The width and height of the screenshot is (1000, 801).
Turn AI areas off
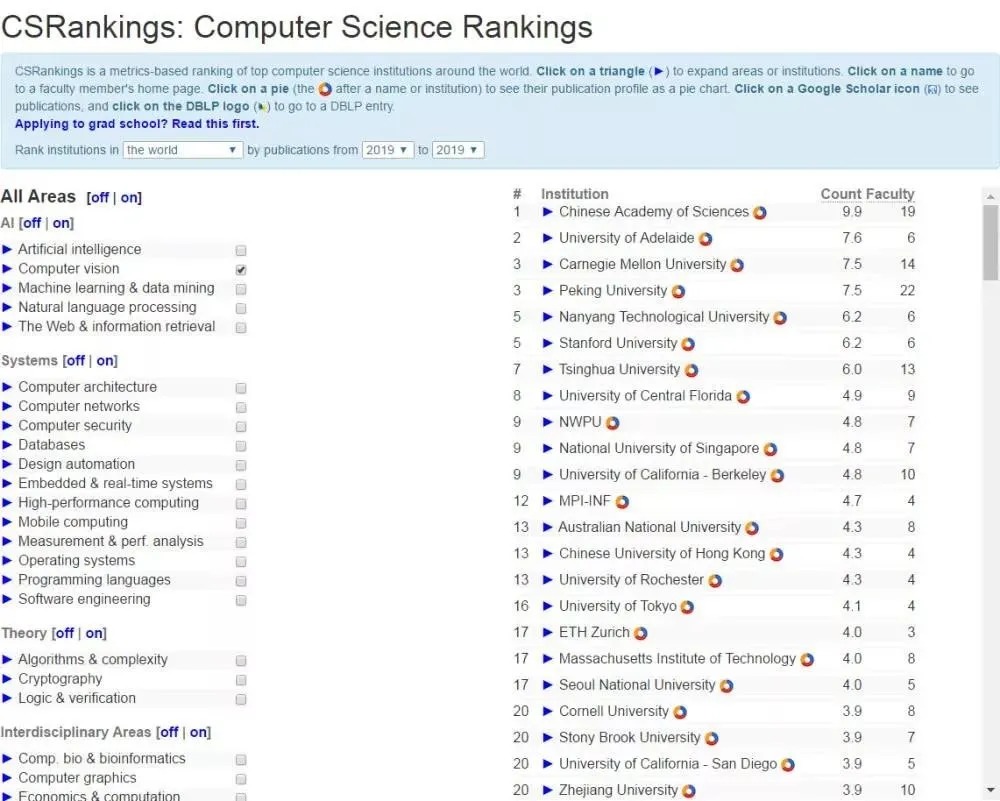32,223
